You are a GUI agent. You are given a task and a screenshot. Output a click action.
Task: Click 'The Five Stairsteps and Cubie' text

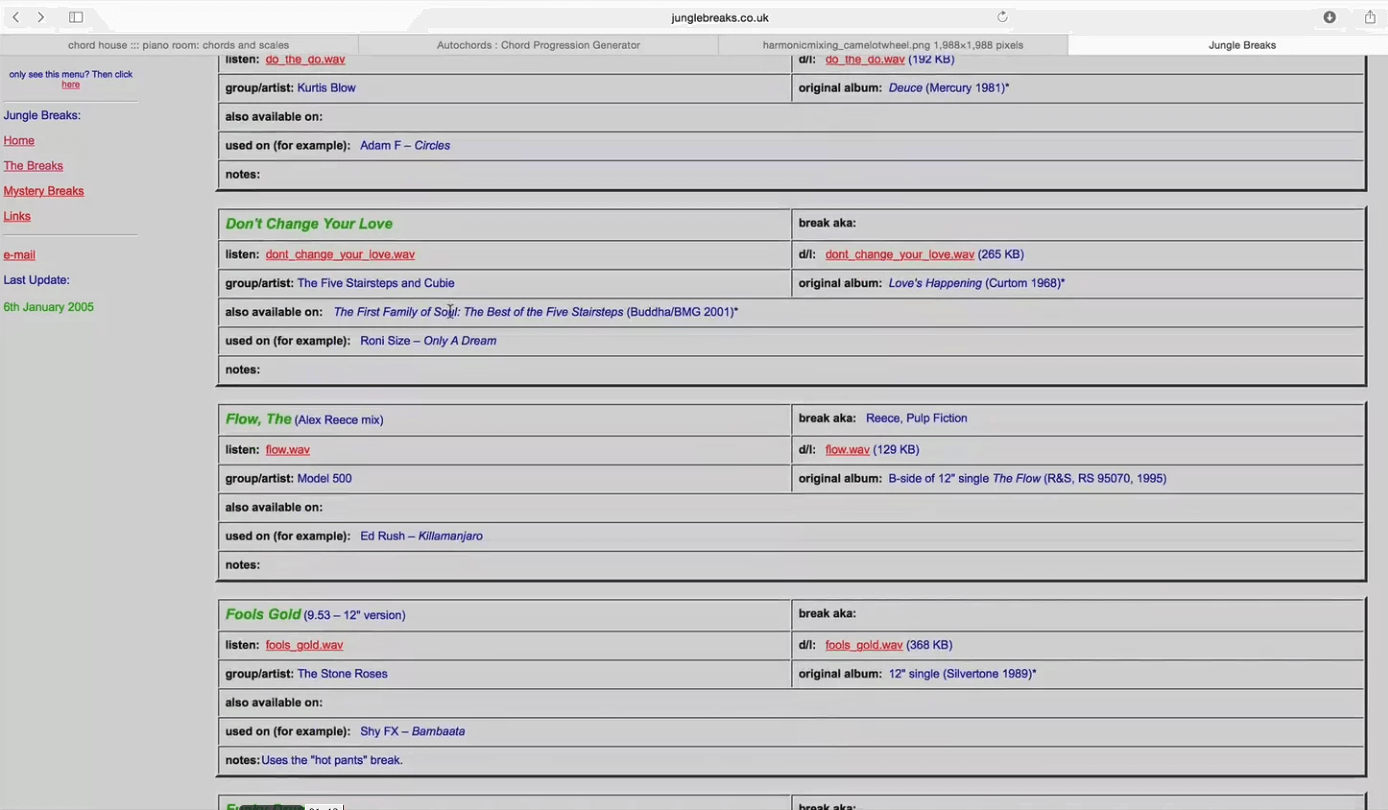[x=376, y=283]
